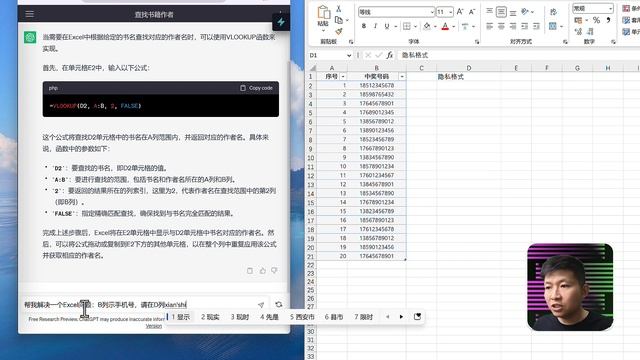The image size is (640, 360).
Task: Click the Cut scissors icon
Action: tap(338, 8)
